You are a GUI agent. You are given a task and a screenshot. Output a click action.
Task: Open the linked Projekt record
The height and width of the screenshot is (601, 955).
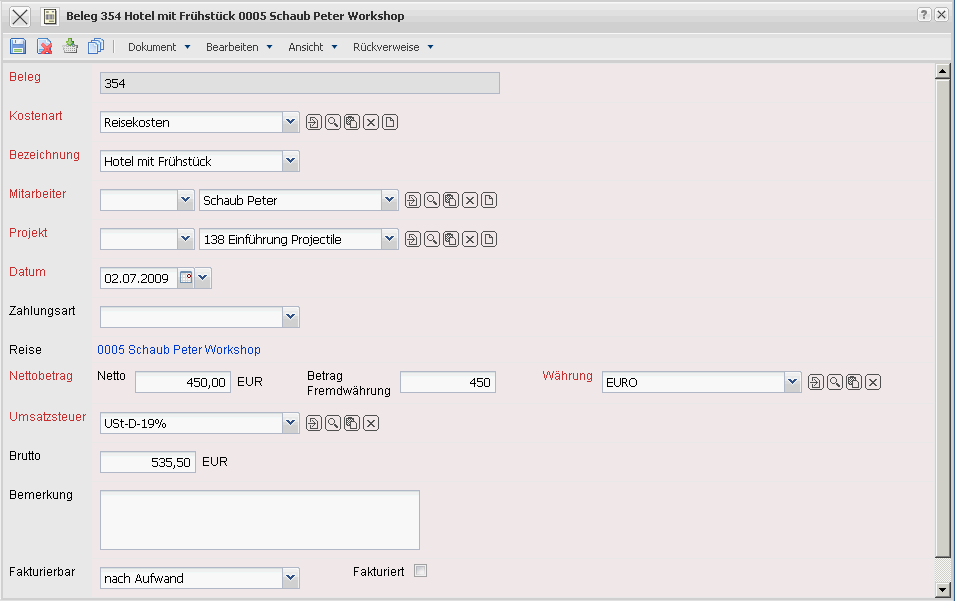[413, 239]
